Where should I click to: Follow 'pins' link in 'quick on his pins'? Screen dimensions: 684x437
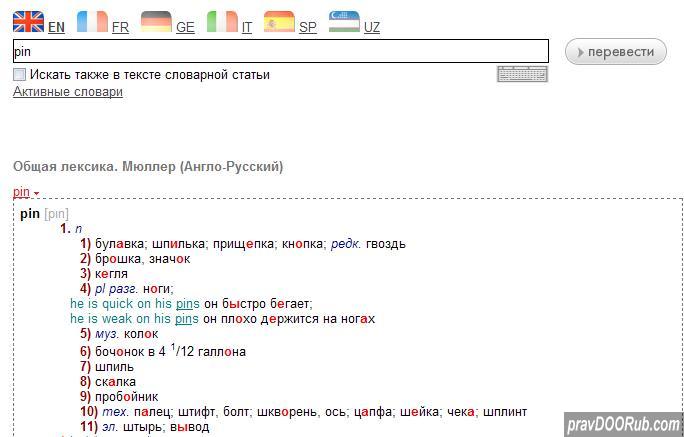tap(188, 304)
